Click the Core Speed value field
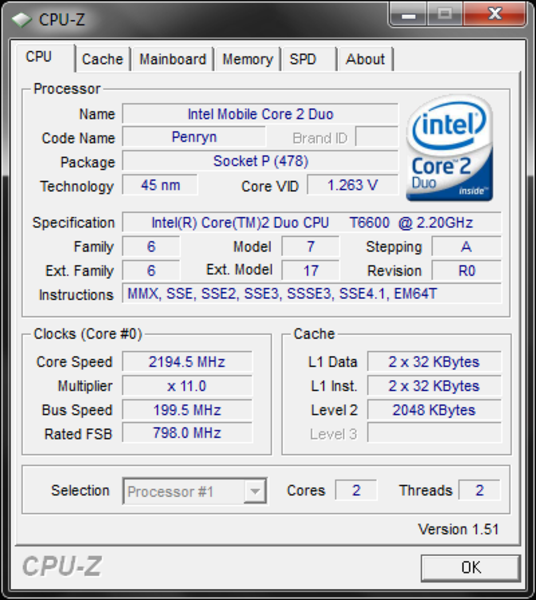The width and height of the screenshot is (536, 600). click(187, 362)
